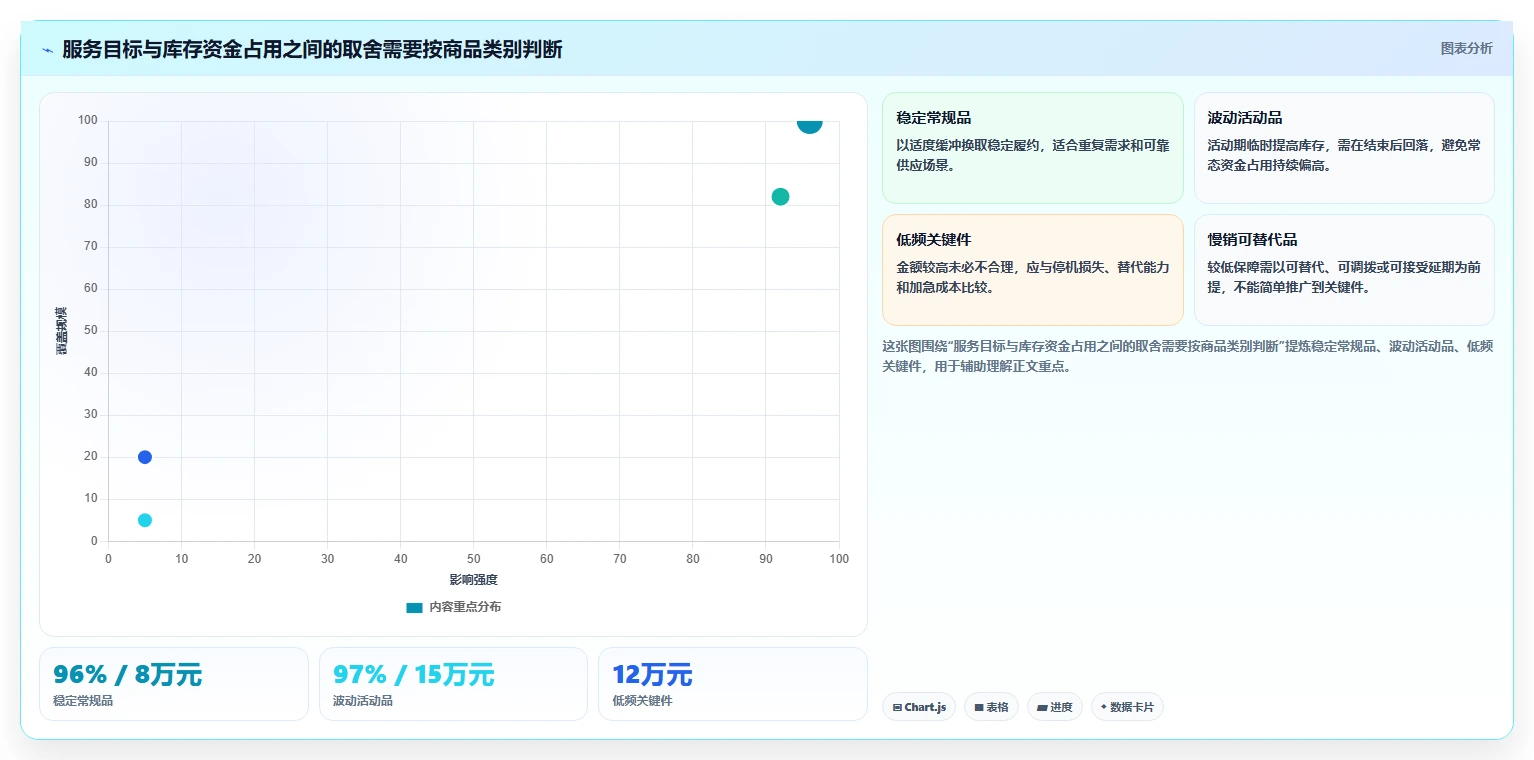Open the 低频关键件 card
Screen dimensions: 1534x760
(x=1032, y=270)
